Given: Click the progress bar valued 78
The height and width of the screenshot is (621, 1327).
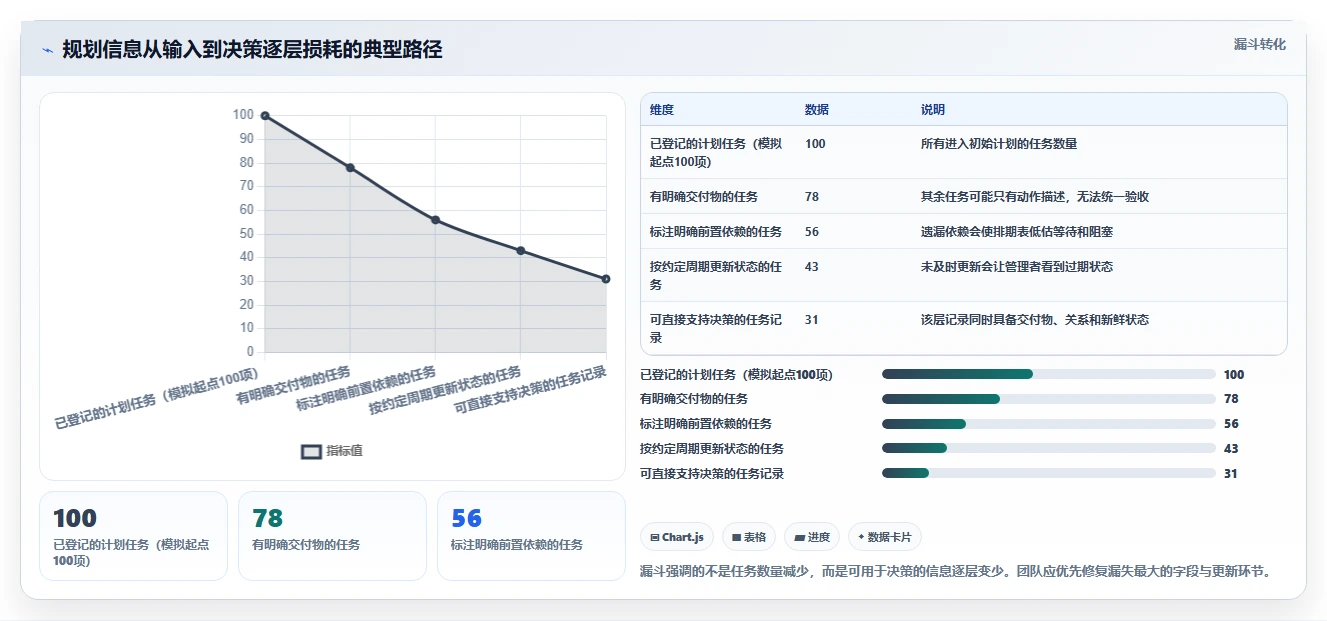Looking at the screenshot, I should [1049, 399].
